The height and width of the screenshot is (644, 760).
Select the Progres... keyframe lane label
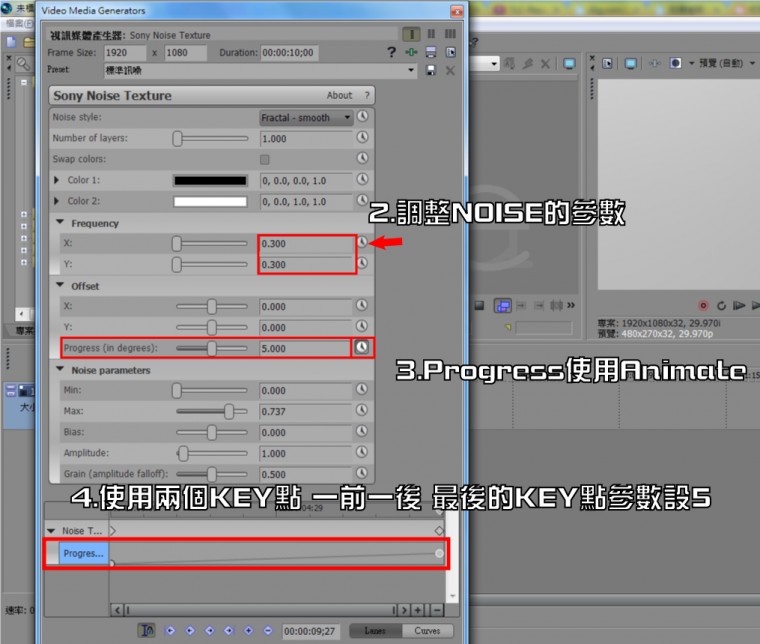[84, 553]
